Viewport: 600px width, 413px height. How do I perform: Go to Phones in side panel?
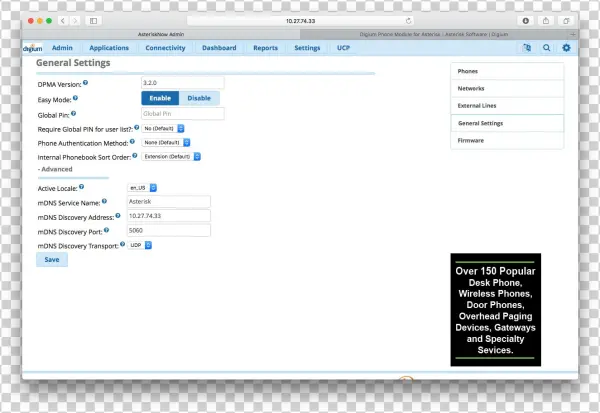tap(507, 71)
